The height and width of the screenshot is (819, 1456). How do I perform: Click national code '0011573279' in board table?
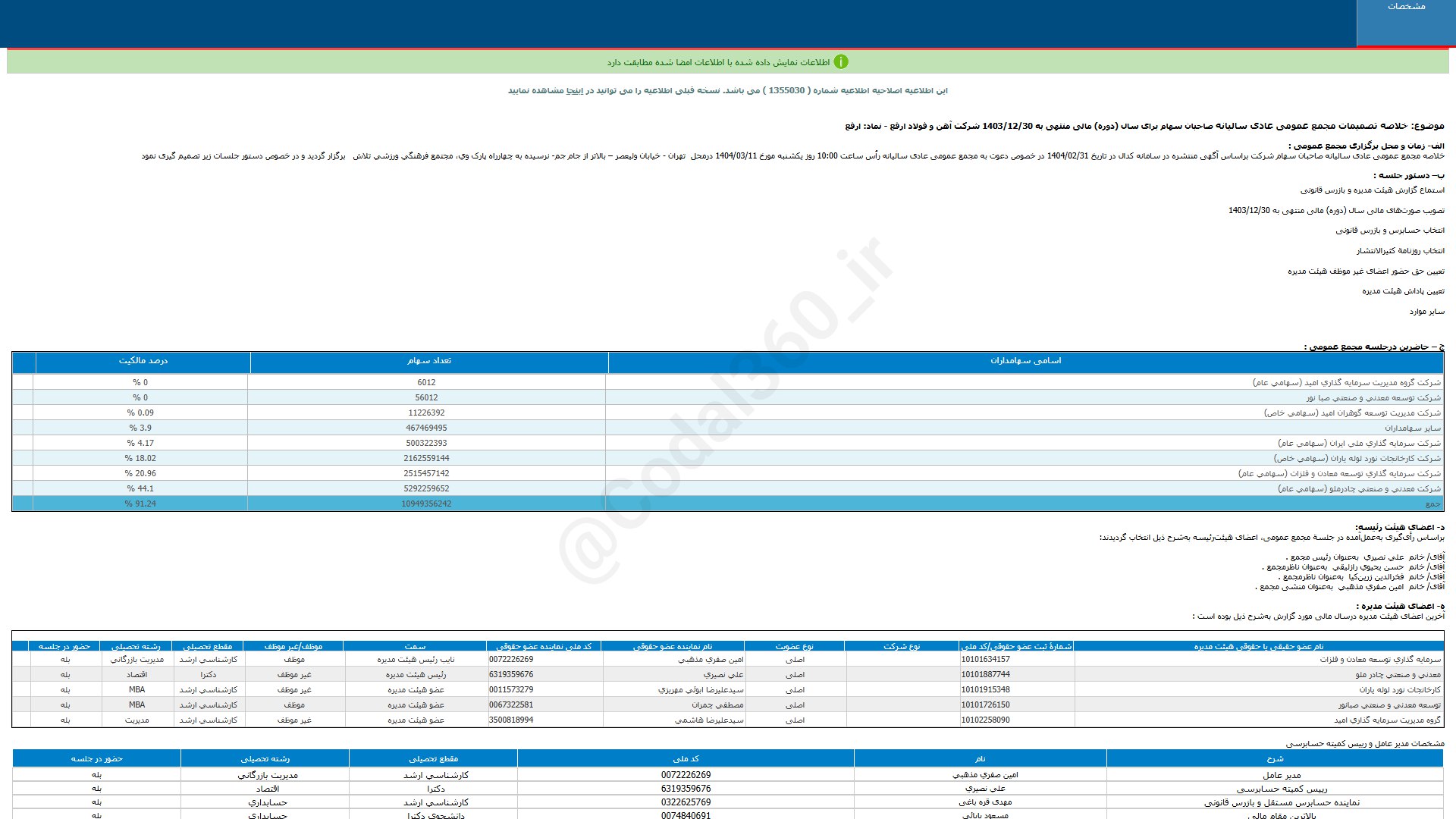click(x=511, y=690)
